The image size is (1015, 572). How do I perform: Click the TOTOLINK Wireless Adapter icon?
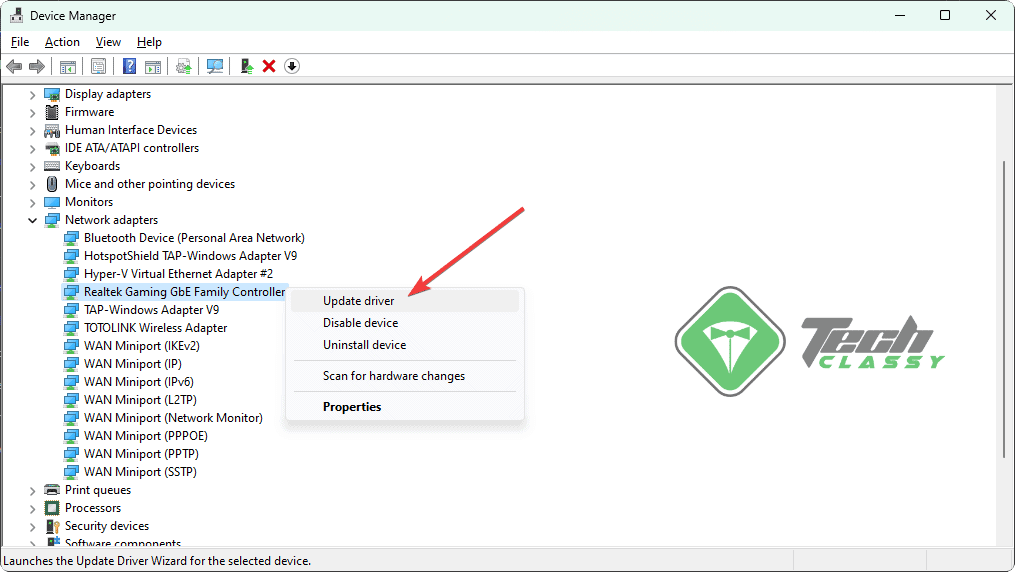tap(71, 328)
